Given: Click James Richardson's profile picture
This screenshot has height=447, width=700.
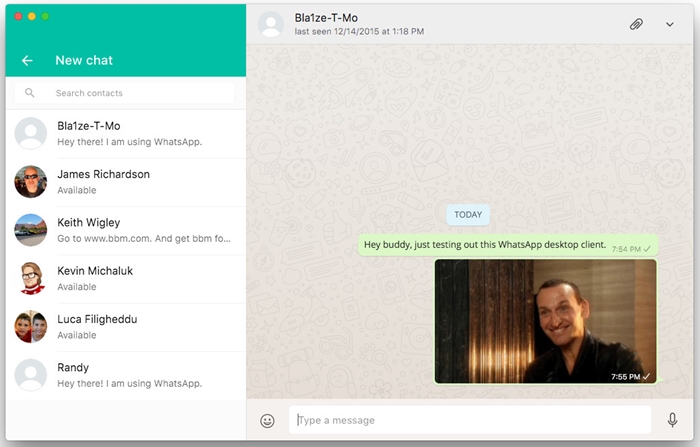Looking at the screenshot, I should coord(31,181).
